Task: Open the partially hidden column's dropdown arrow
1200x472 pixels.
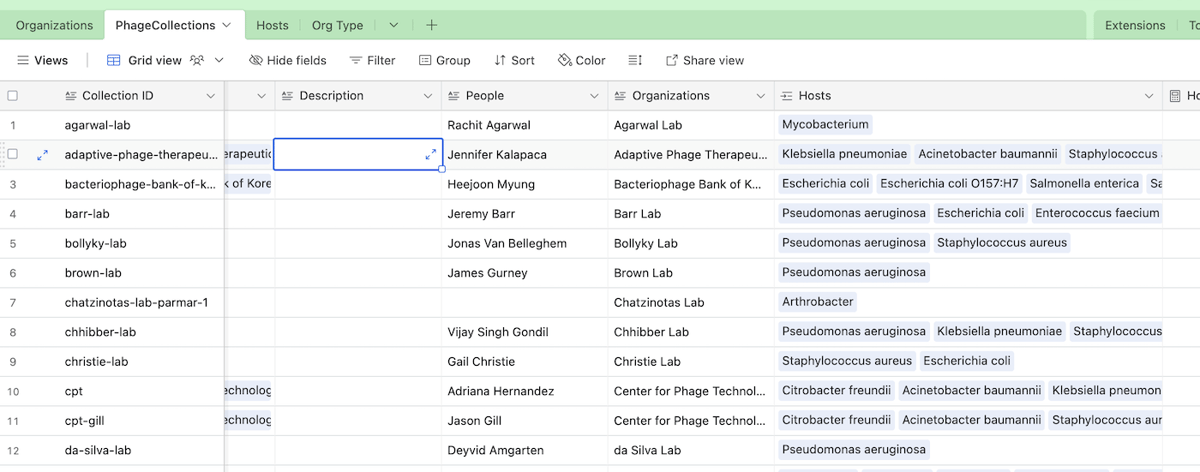Action: point(262,96)
